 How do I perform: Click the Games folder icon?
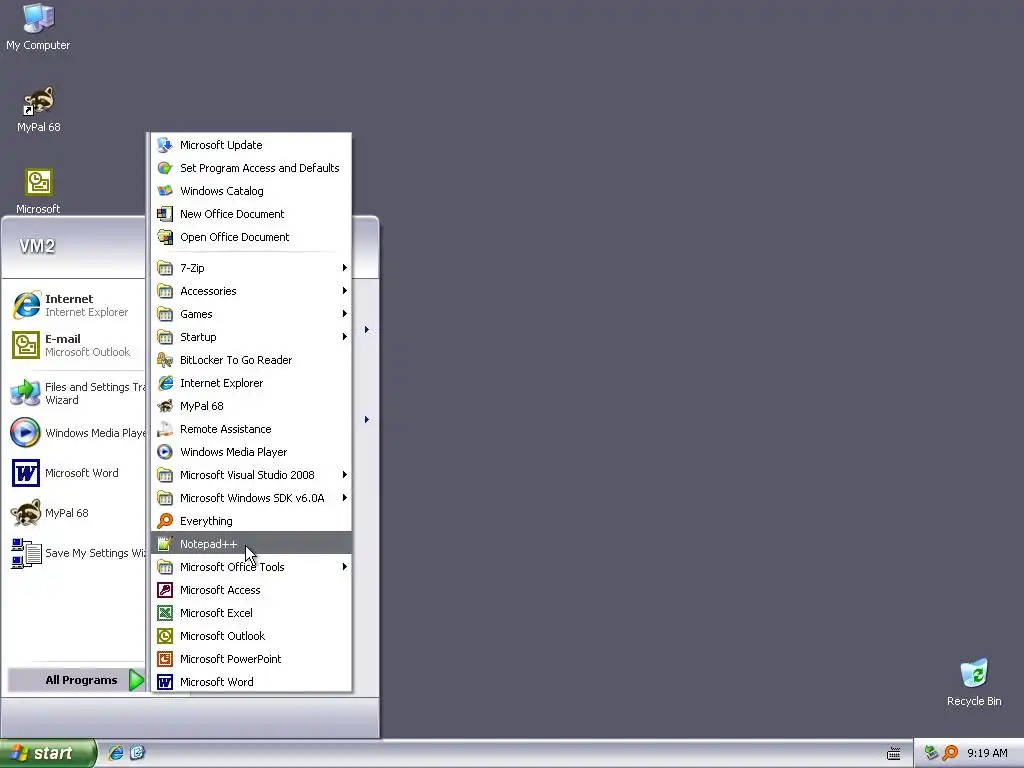pos(165,314)
